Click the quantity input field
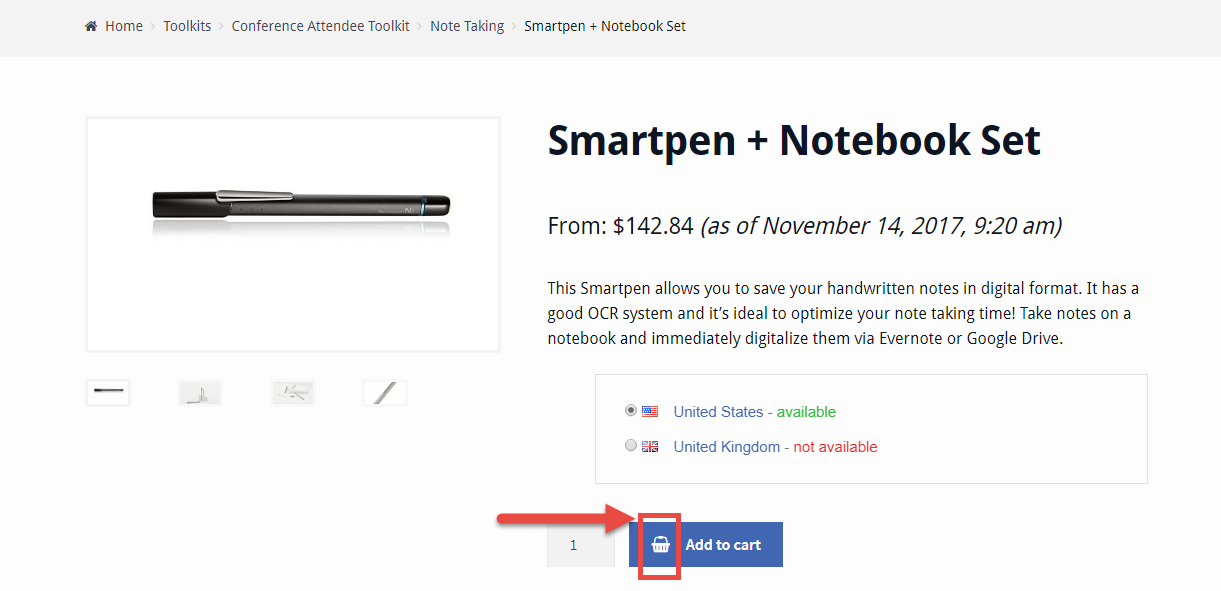 point(580,544)
